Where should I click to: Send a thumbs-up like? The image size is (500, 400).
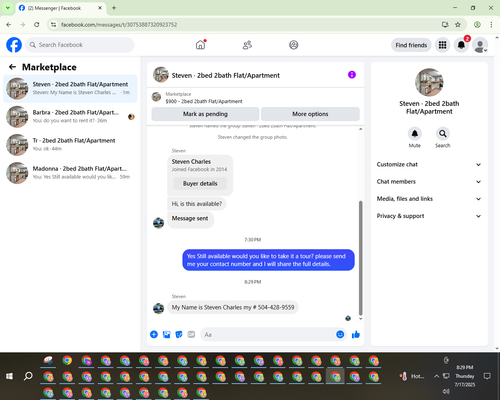tap(356, 334)
